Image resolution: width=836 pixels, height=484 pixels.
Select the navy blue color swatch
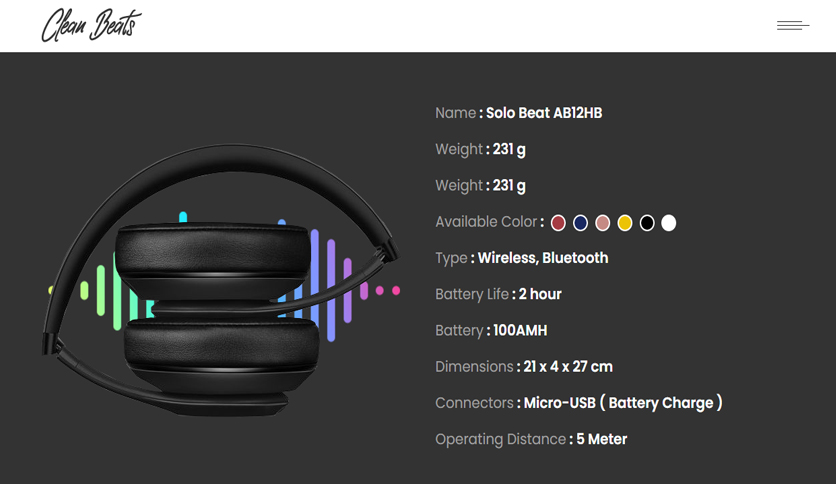tap(580, 223)
